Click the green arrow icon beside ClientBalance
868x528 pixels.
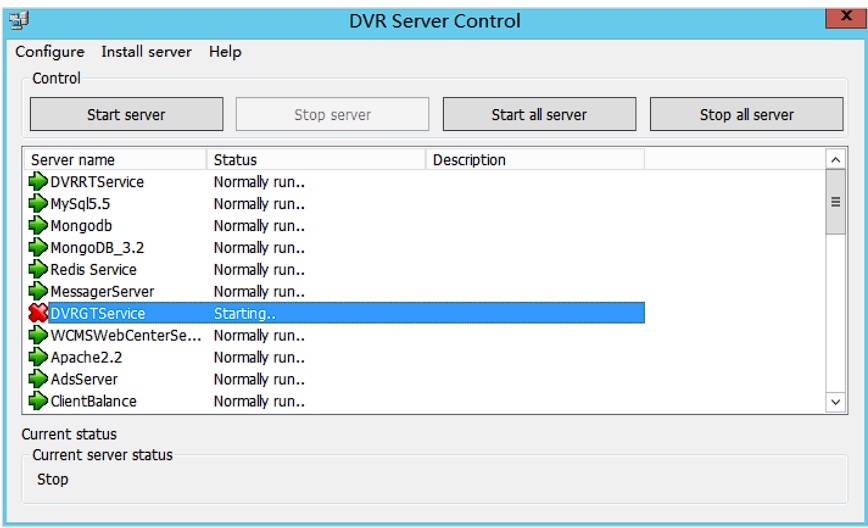coord(38,401)
